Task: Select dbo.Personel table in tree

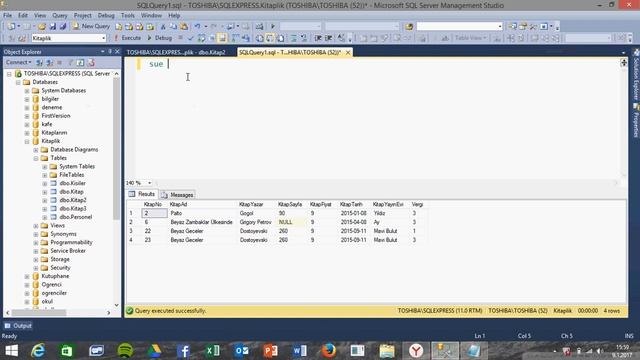Action: 76,217
